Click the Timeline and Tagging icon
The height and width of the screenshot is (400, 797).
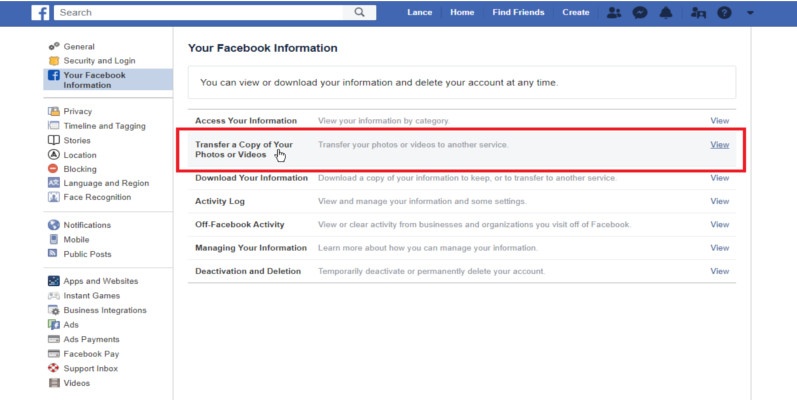[54, 126]
